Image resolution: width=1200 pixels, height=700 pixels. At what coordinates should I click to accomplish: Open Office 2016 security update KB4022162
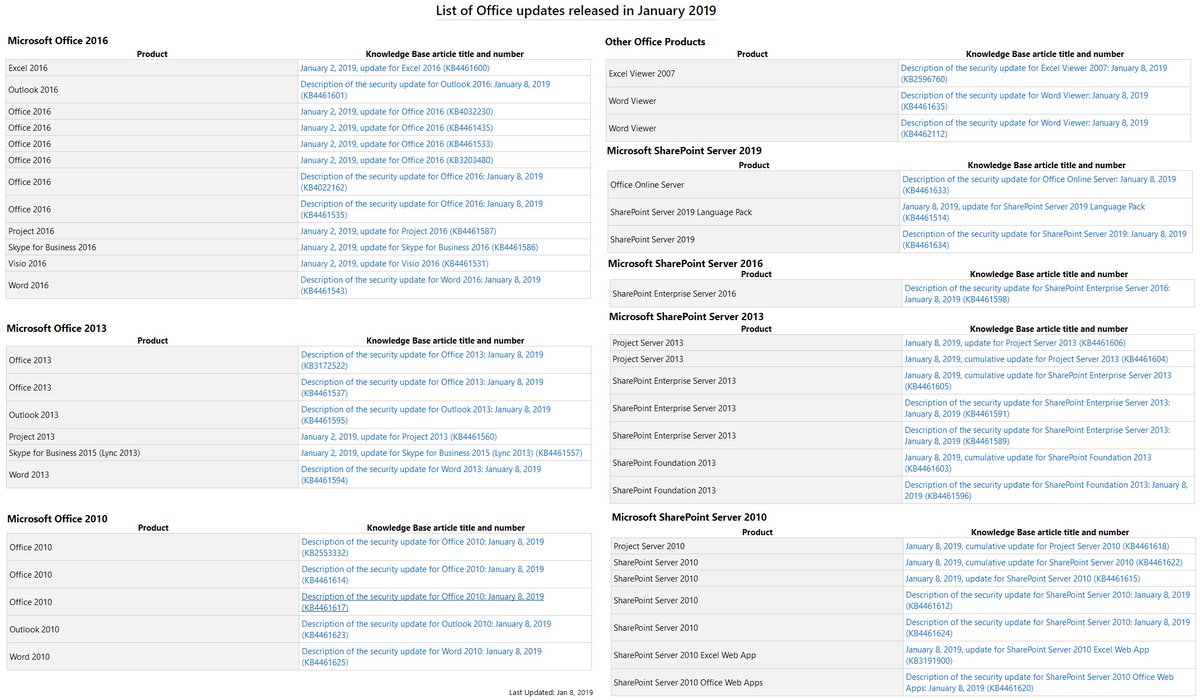coord(422,182)
